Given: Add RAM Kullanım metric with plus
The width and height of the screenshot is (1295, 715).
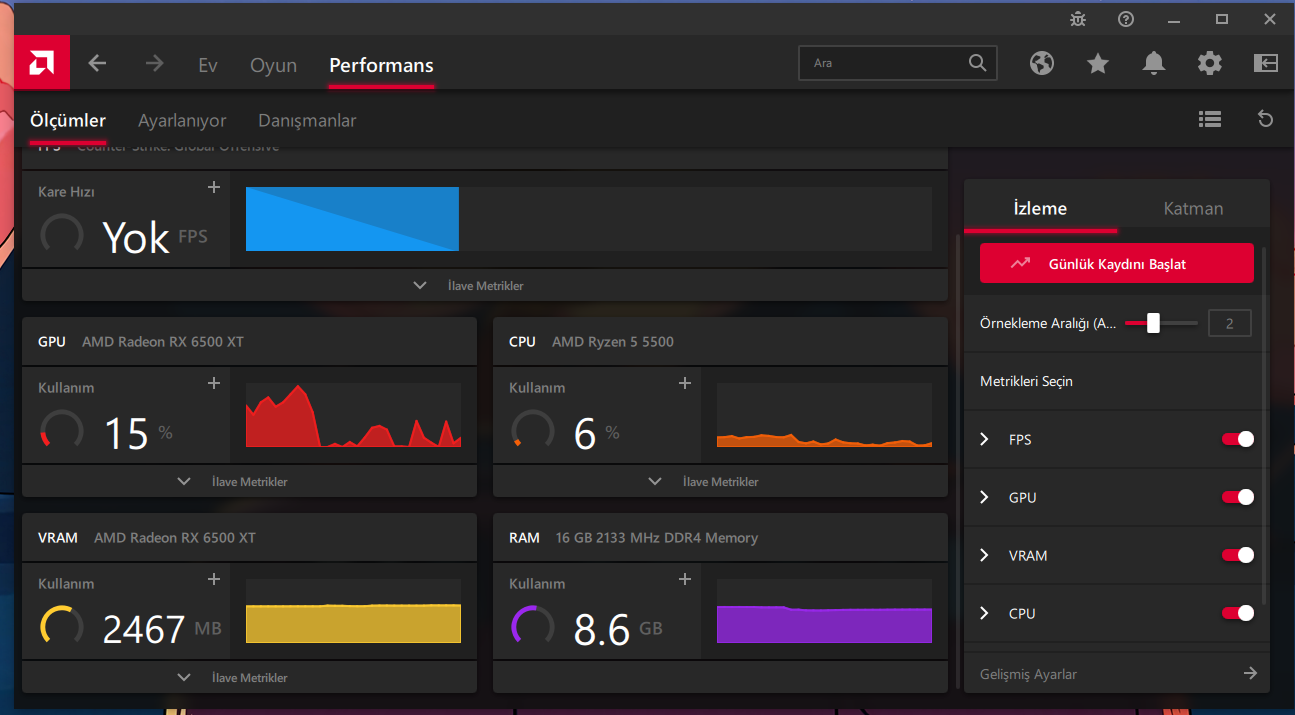Looking at the screenshot, I should 685,579.
